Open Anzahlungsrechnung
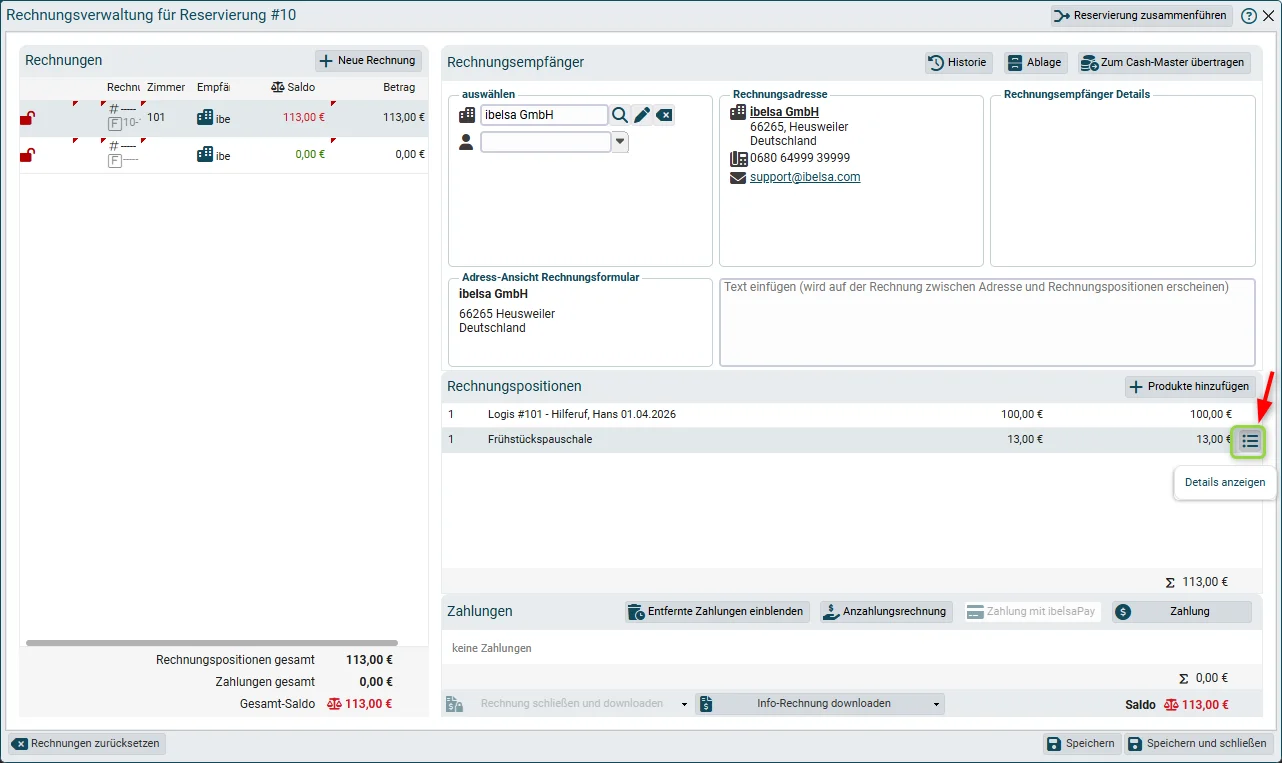 [x=886, y=612]
